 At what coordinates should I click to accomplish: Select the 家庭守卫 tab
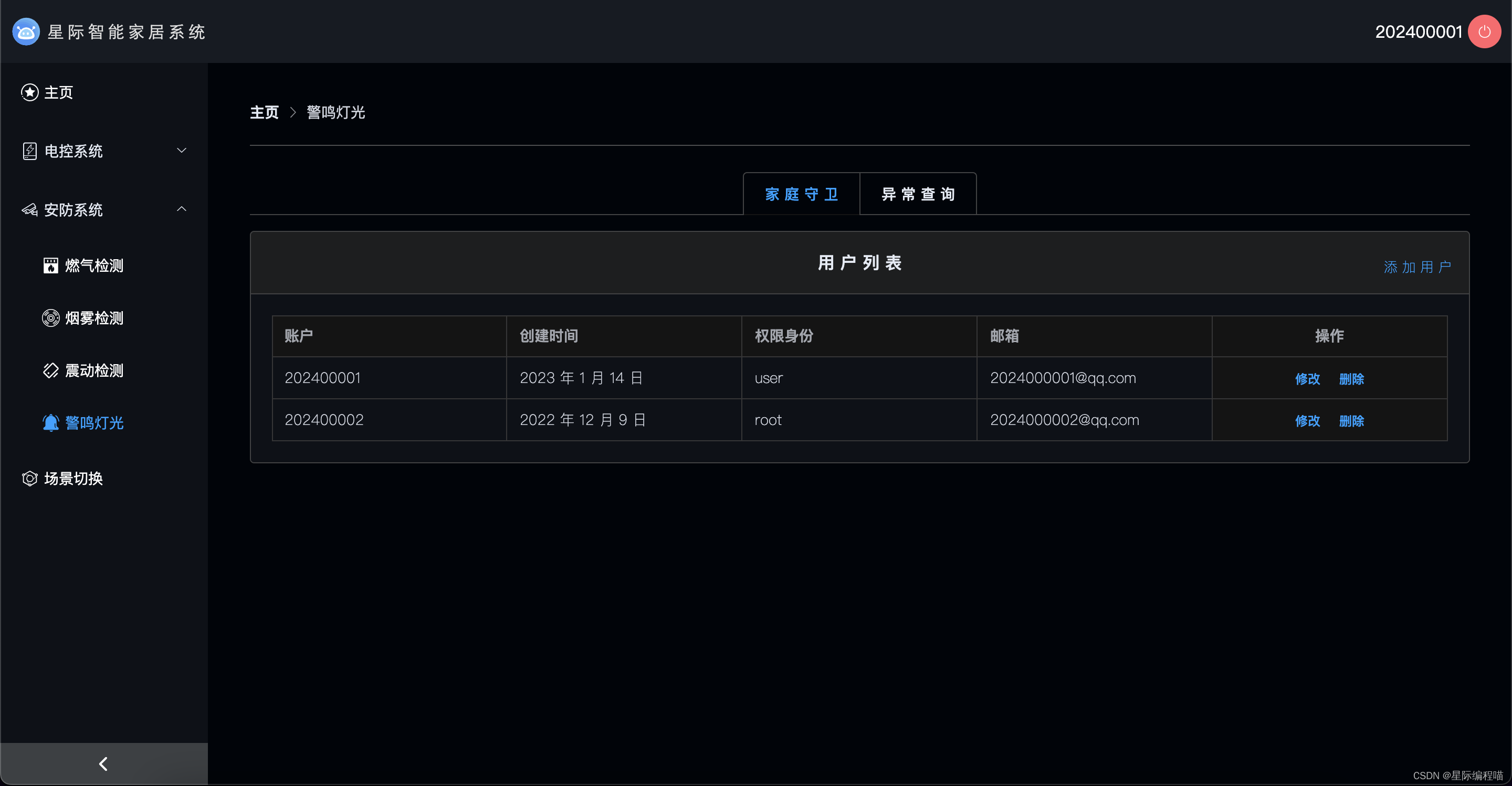pos(801,194)
